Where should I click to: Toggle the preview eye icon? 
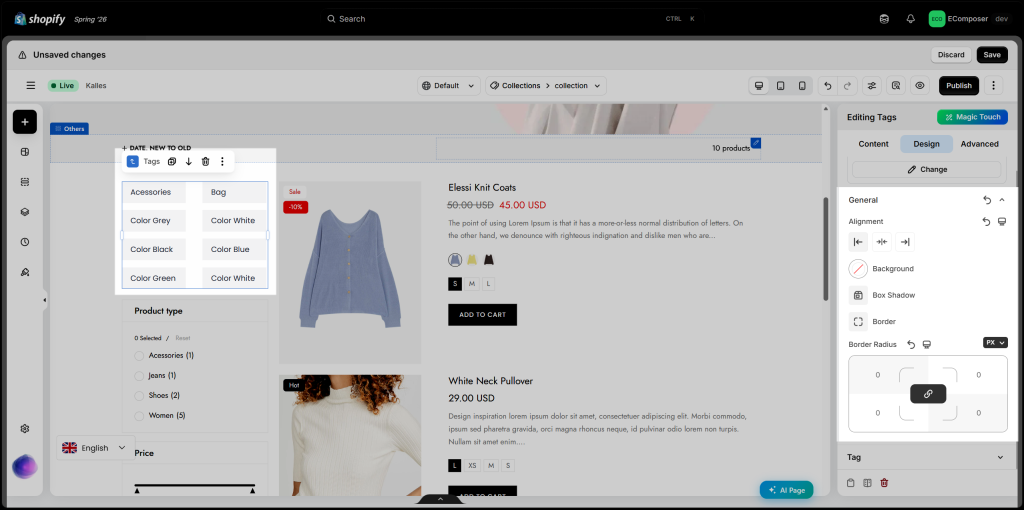[920, 86]
